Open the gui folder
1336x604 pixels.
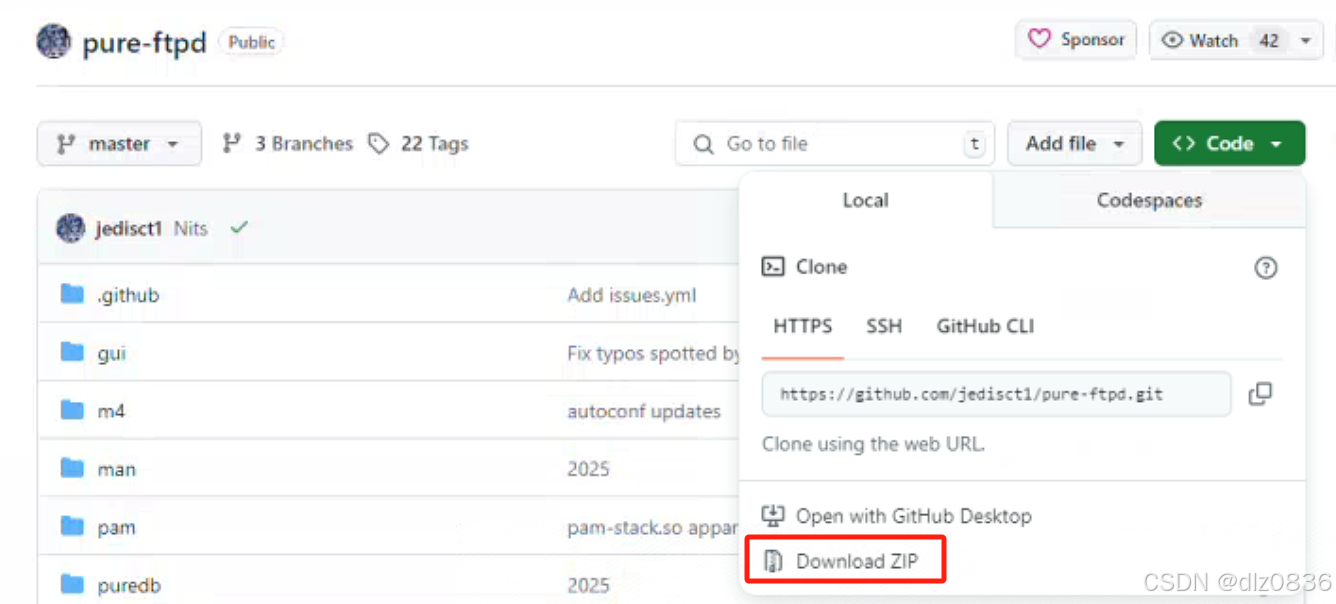point(111,353)
